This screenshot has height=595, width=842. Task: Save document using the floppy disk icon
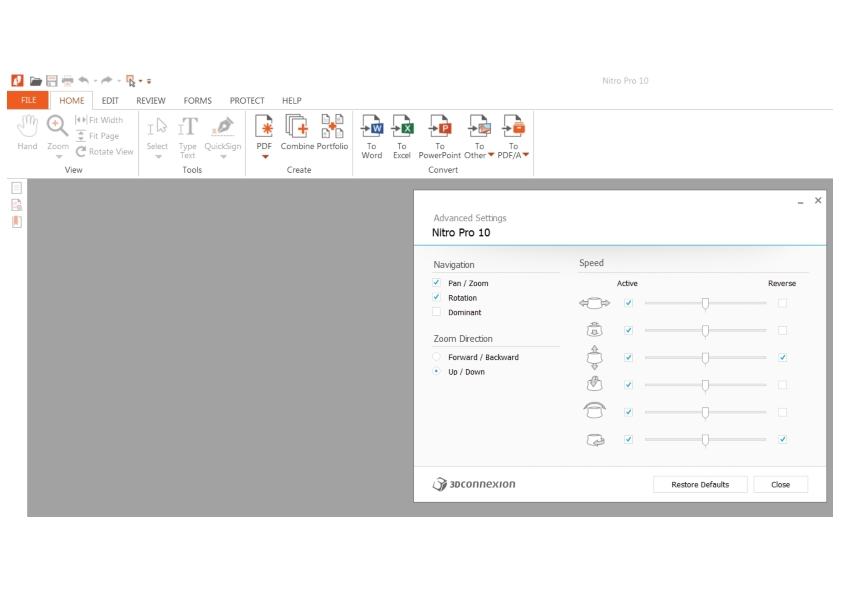click(x=52, y=81)
